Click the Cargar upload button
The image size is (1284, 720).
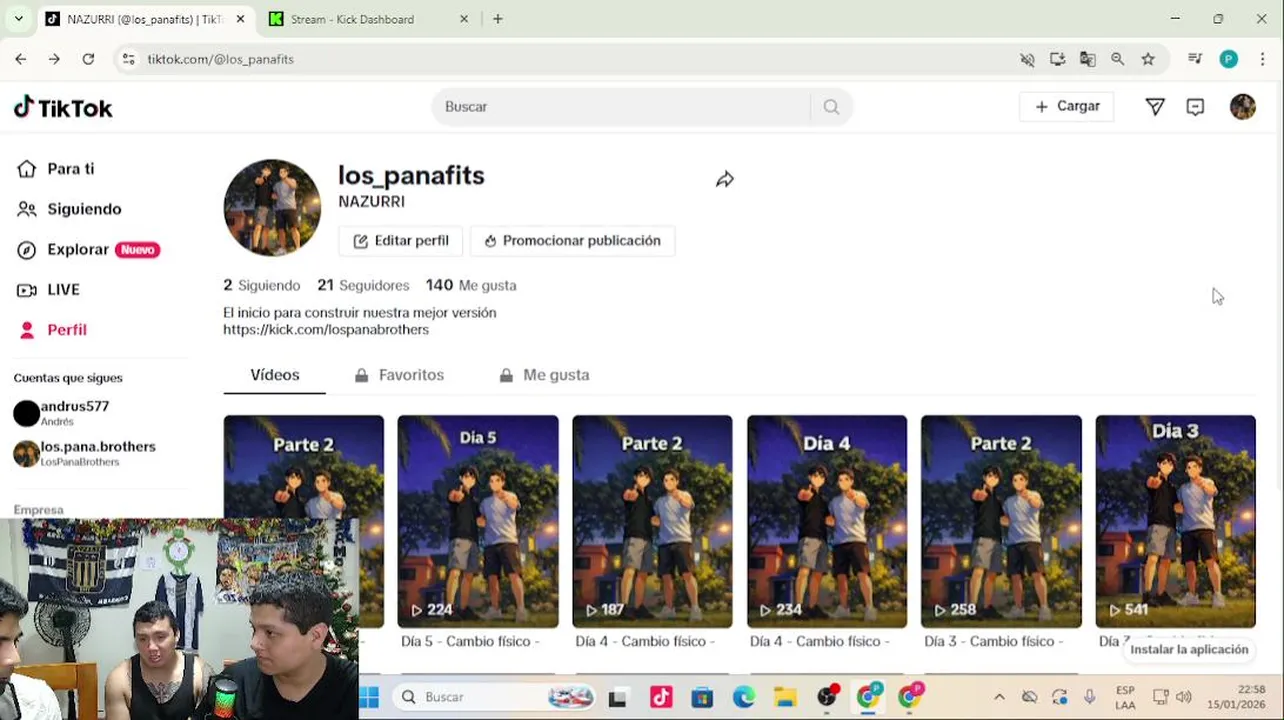click(1067, 106)
